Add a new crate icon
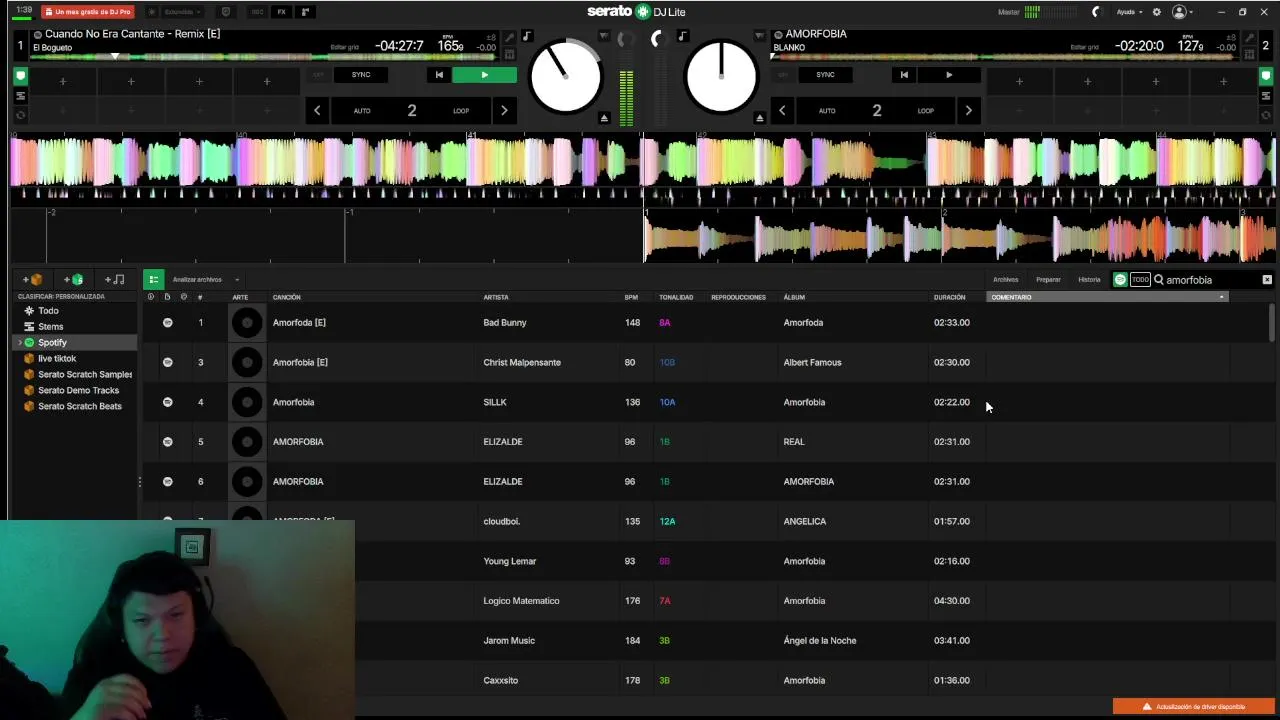Screen dimensions: 1280x720 33,280
